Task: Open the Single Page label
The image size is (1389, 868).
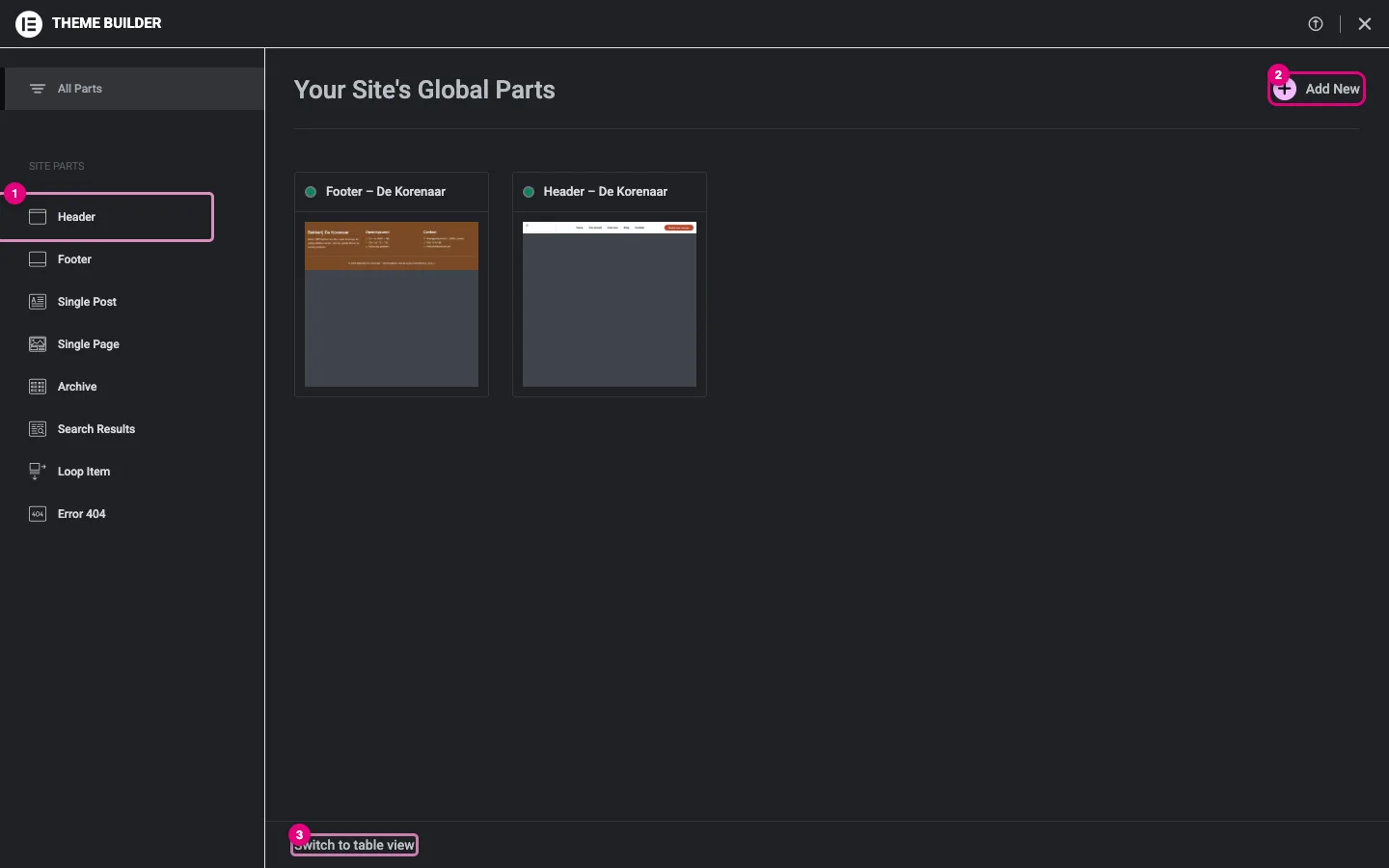Action: pos(89,344)
